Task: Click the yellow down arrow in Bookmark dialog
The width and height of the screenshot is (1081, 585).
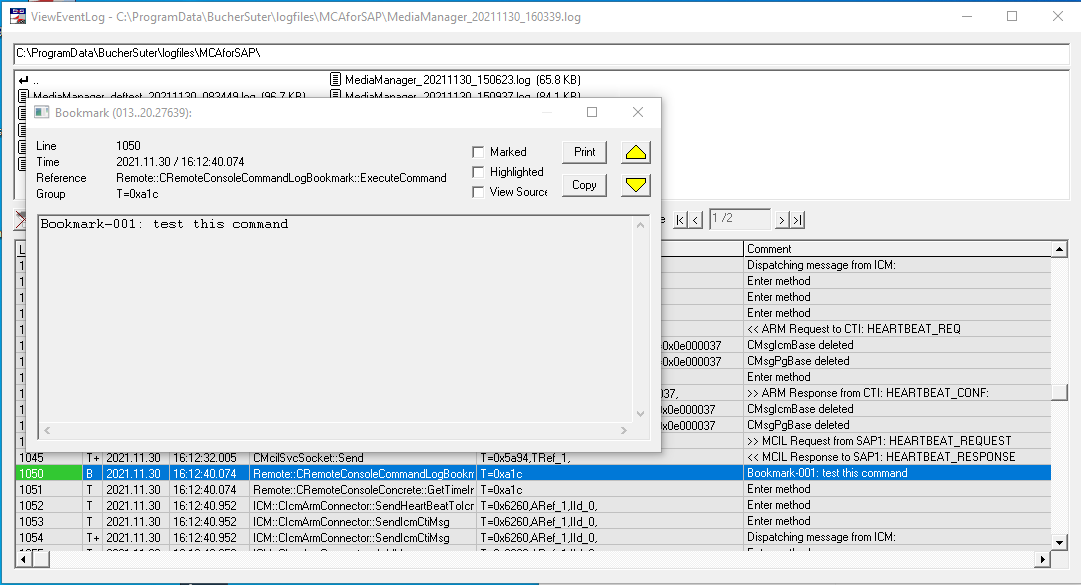Action: (x=636, y=185)
